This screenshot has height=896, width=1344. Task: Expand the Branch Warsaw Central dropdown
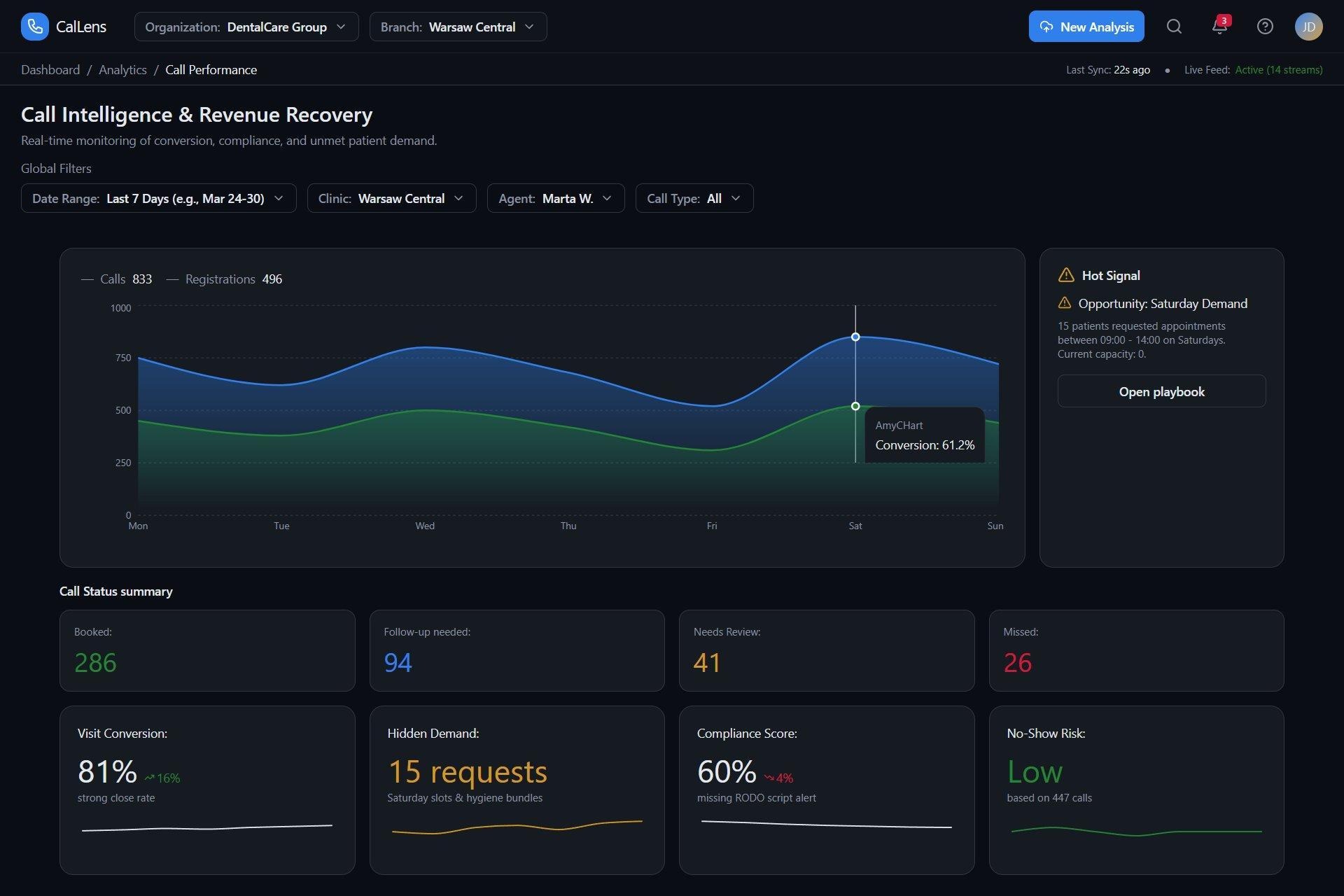pyautogui.click(x=458, y=27)
